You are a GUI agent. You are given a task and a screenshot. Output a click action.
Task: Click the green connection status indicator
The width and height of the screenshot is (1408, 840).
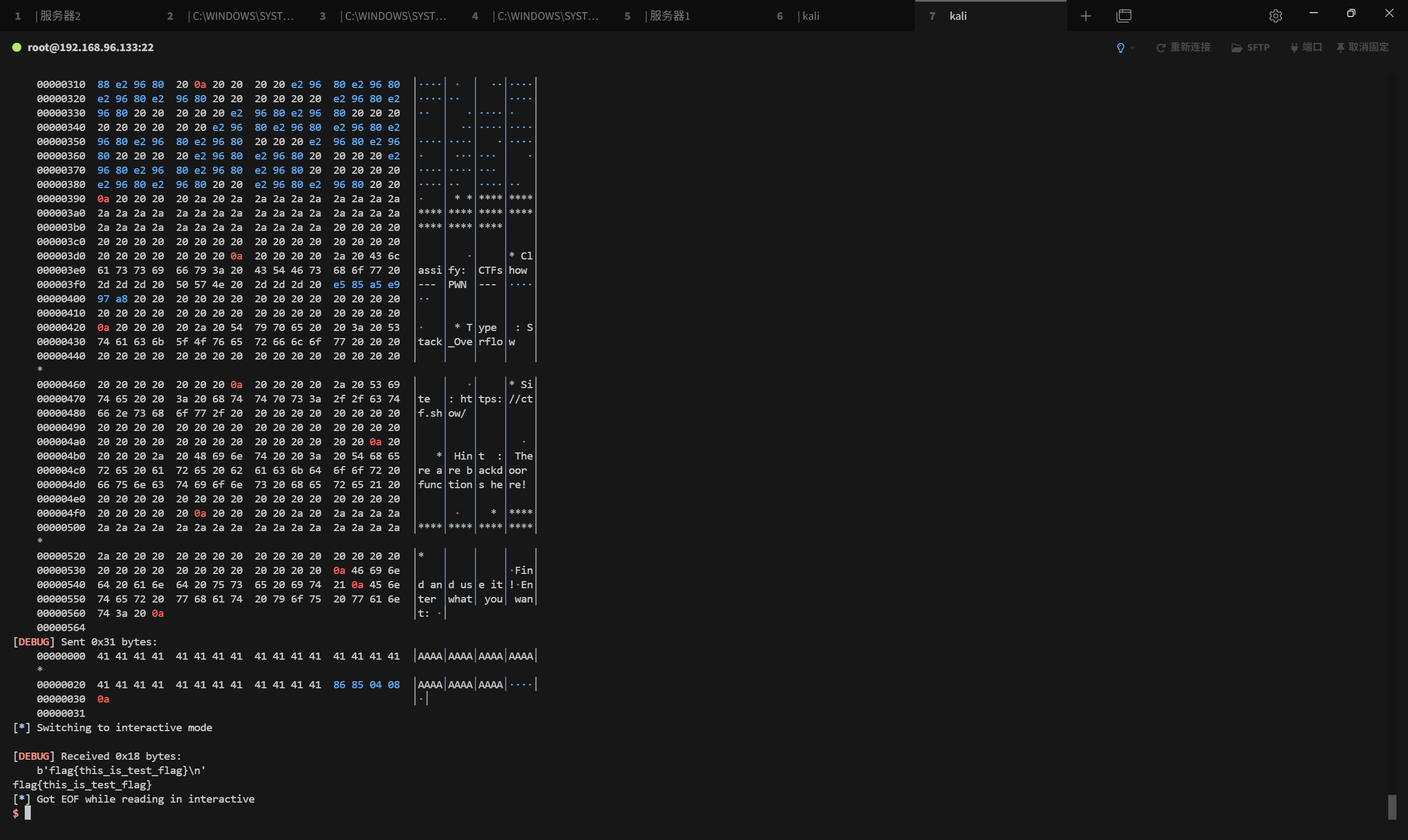click(x=17, y=47)
